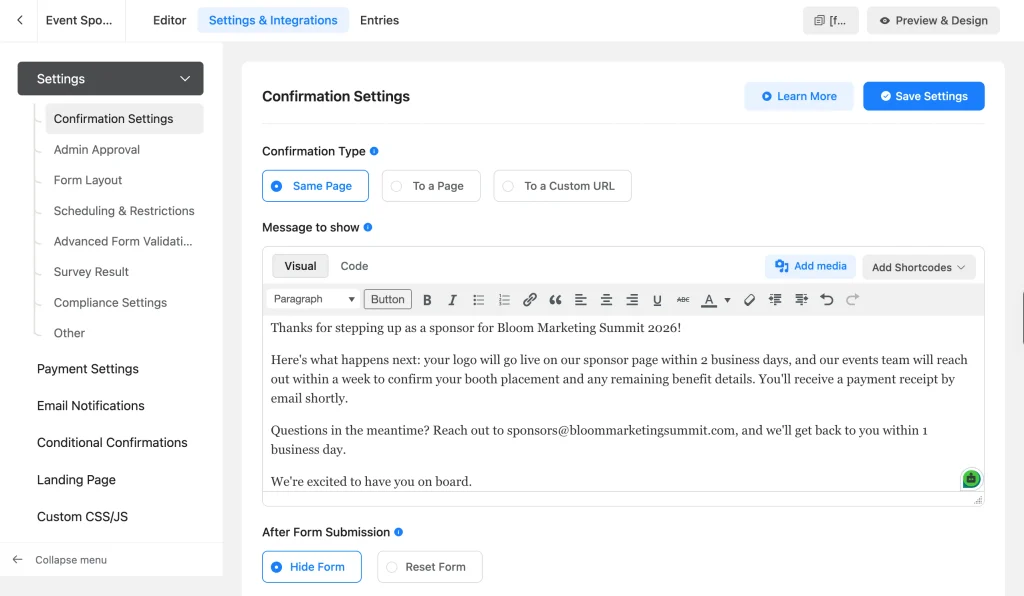Switch to the Code editor tab
This screenshot has width=1024, height=596.
point(354,266)
